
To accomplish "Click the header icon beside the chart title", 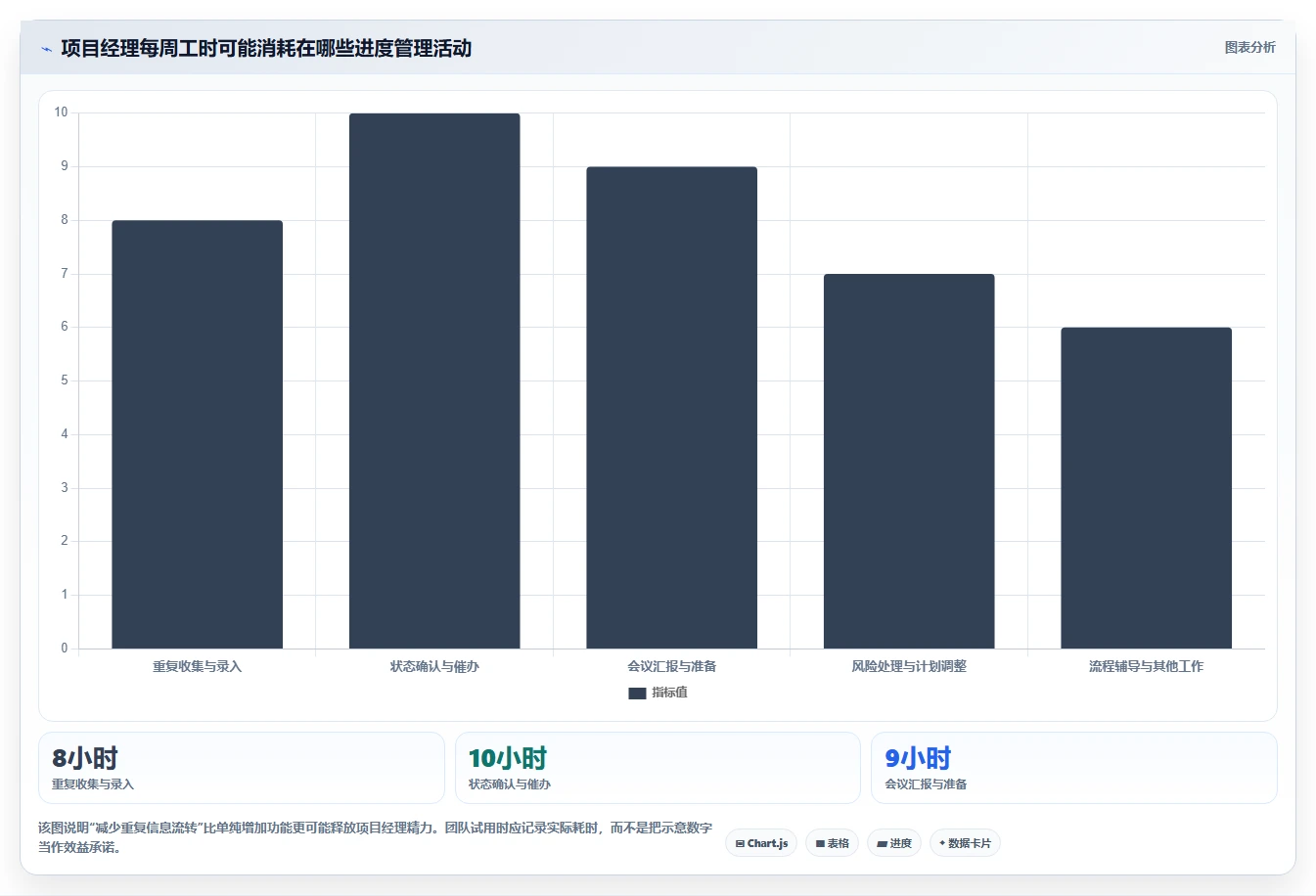I will point(46,49).
